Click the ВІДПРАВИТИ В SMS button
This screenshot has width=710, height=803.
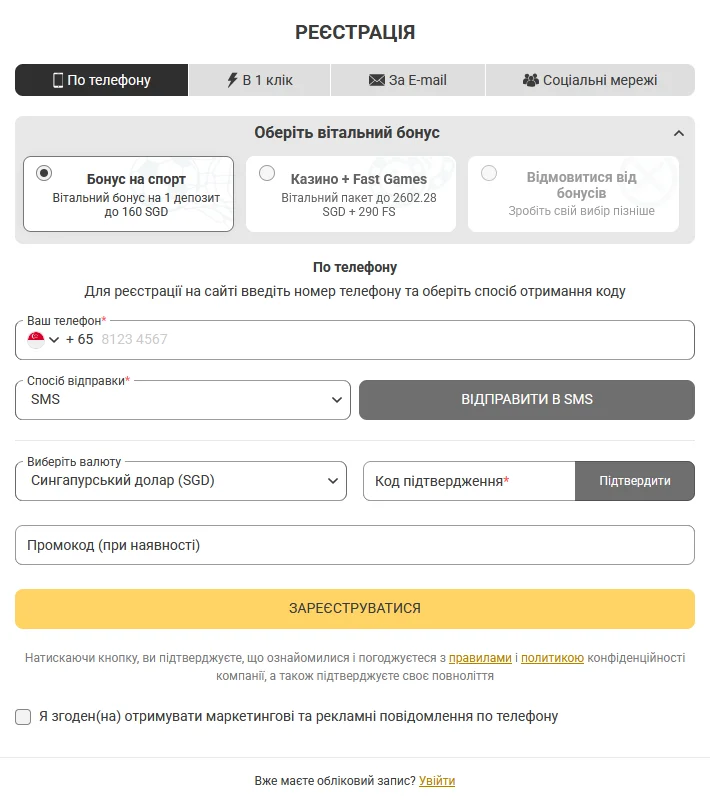(527, 399)
